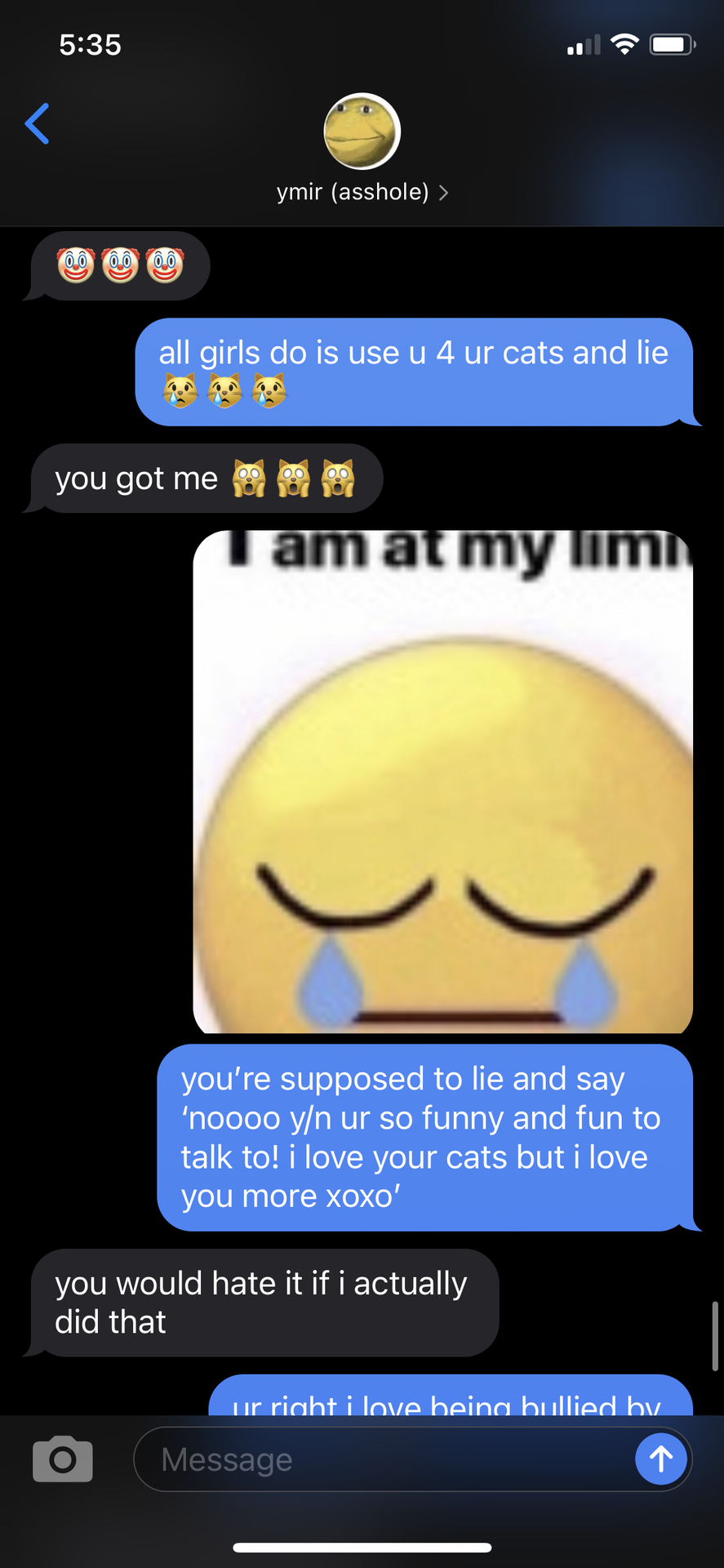Open the camera icon beside message field
This screenshot has width=724, height=1568.
(x=63, y=1459)
